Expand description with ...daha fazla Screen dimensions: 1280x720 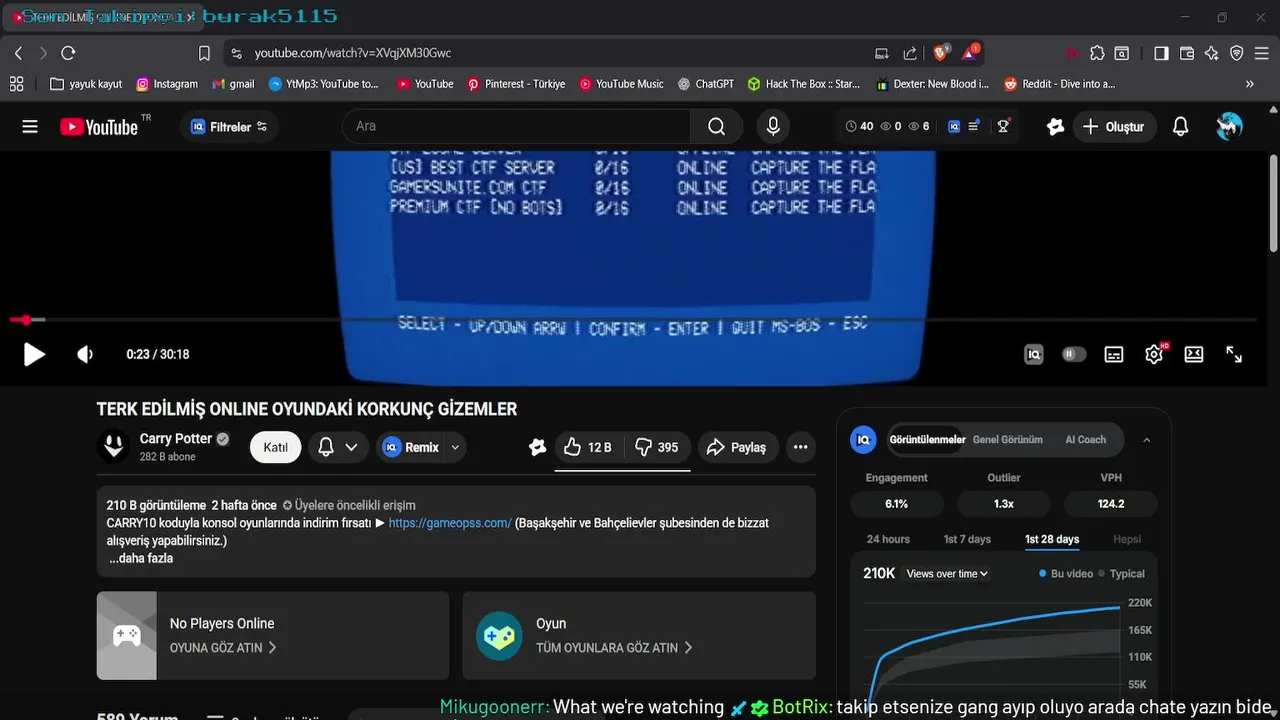point(141,559)
